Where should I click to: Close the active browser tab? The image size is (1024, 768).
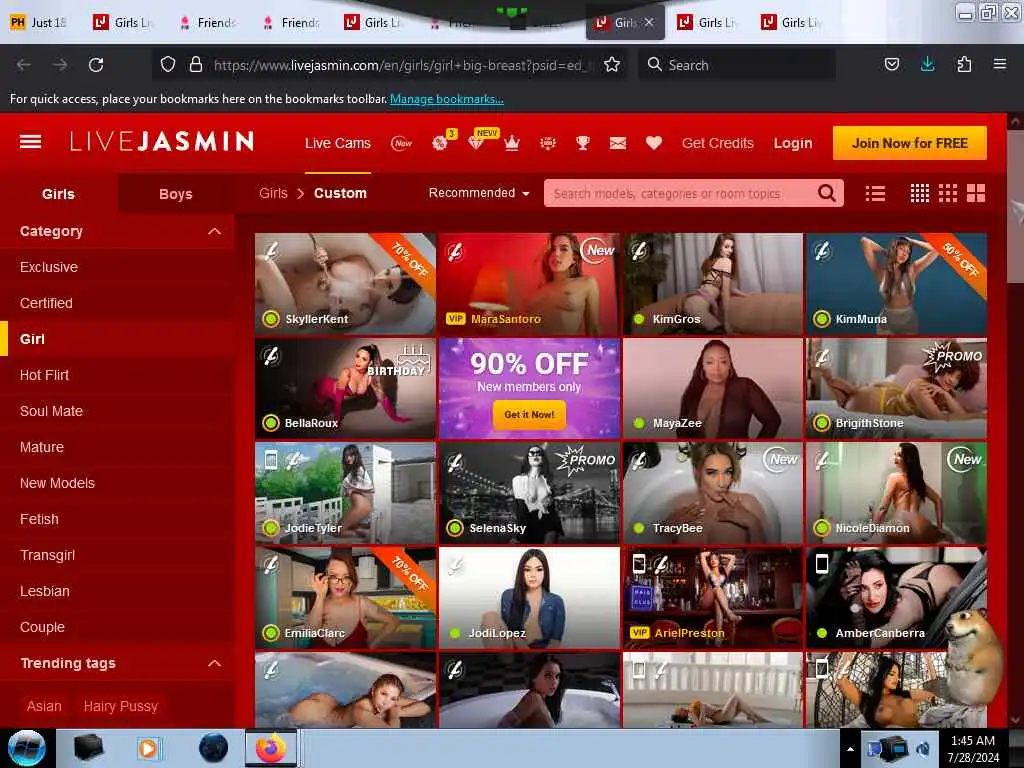648,22
